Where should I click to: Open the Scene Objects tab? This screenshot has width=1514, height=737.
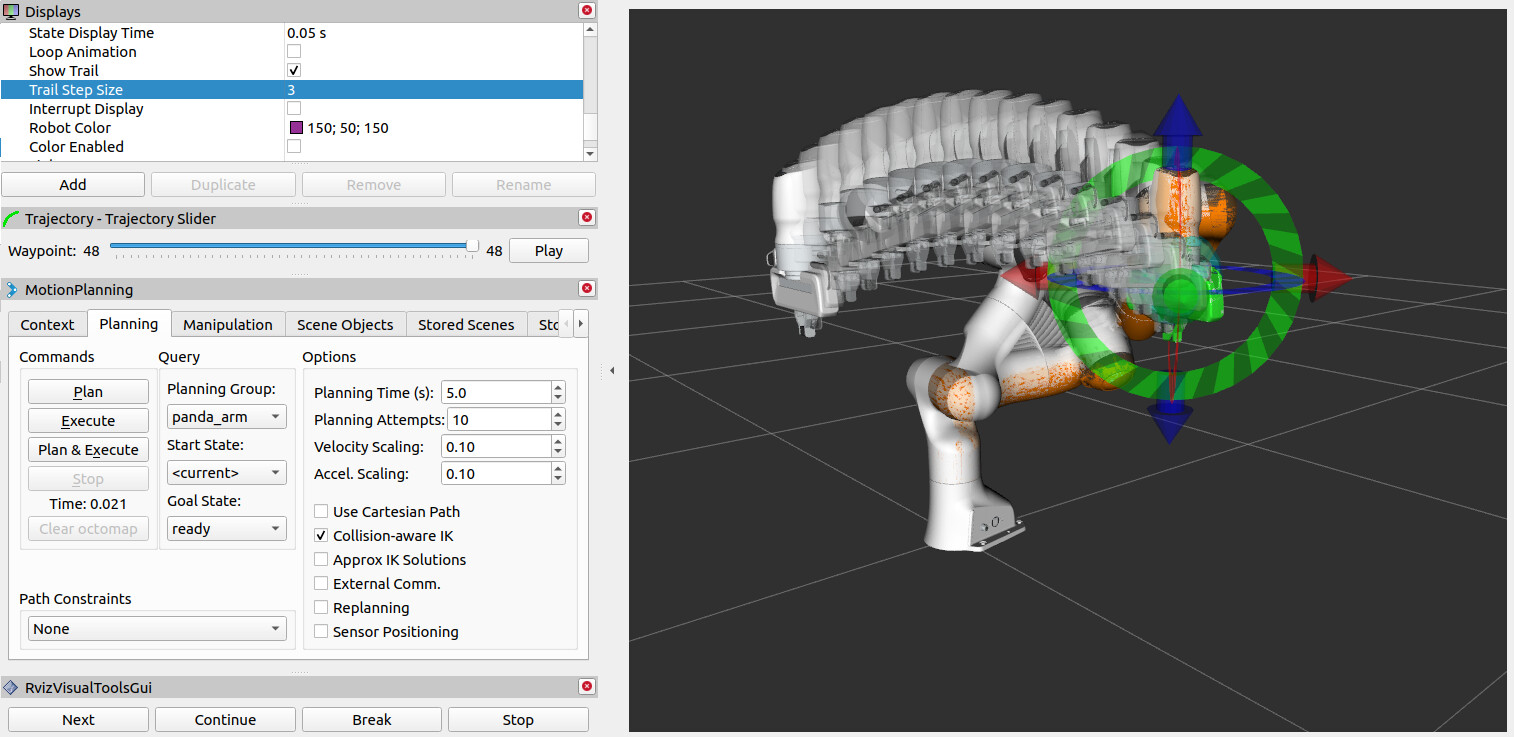(345, 324)
